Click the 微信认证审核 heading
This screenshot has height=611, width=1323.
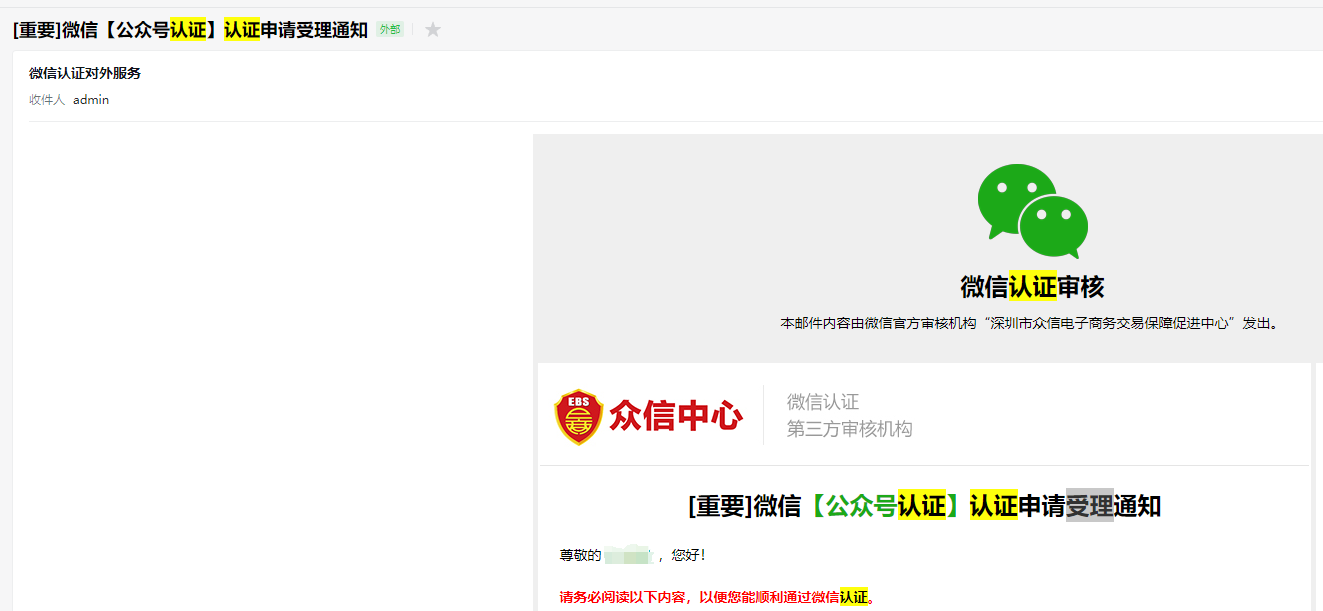click(1032, 287)
